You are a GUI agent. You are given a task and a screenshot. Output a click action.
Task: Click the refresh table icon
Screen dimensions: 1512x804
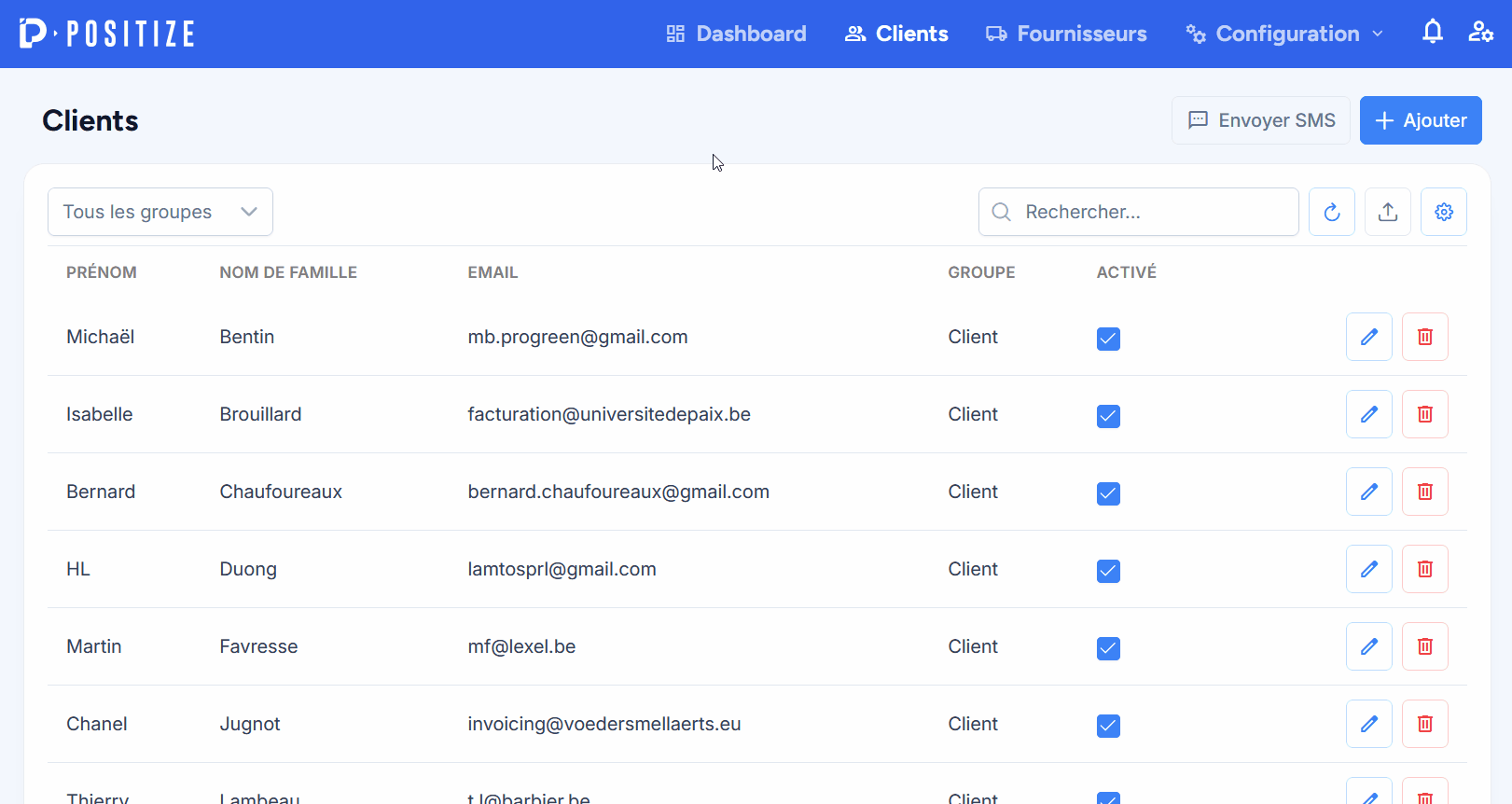[x=1331, y=212]
